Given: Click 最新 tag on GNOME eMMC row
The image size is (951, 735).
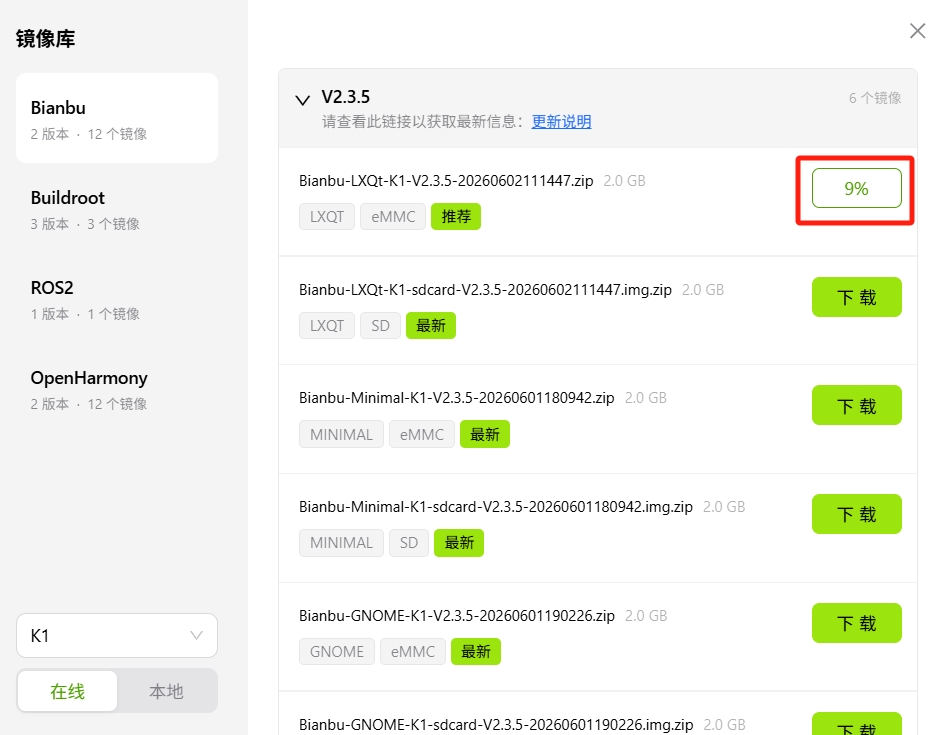Looking at the screenshot, I should click(476, 651).
